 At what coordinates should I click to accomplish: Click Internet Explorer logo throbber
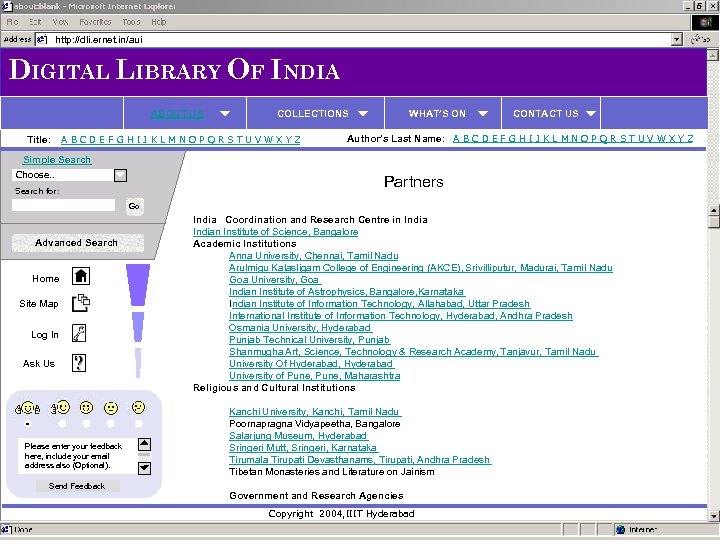click(705, 22)
